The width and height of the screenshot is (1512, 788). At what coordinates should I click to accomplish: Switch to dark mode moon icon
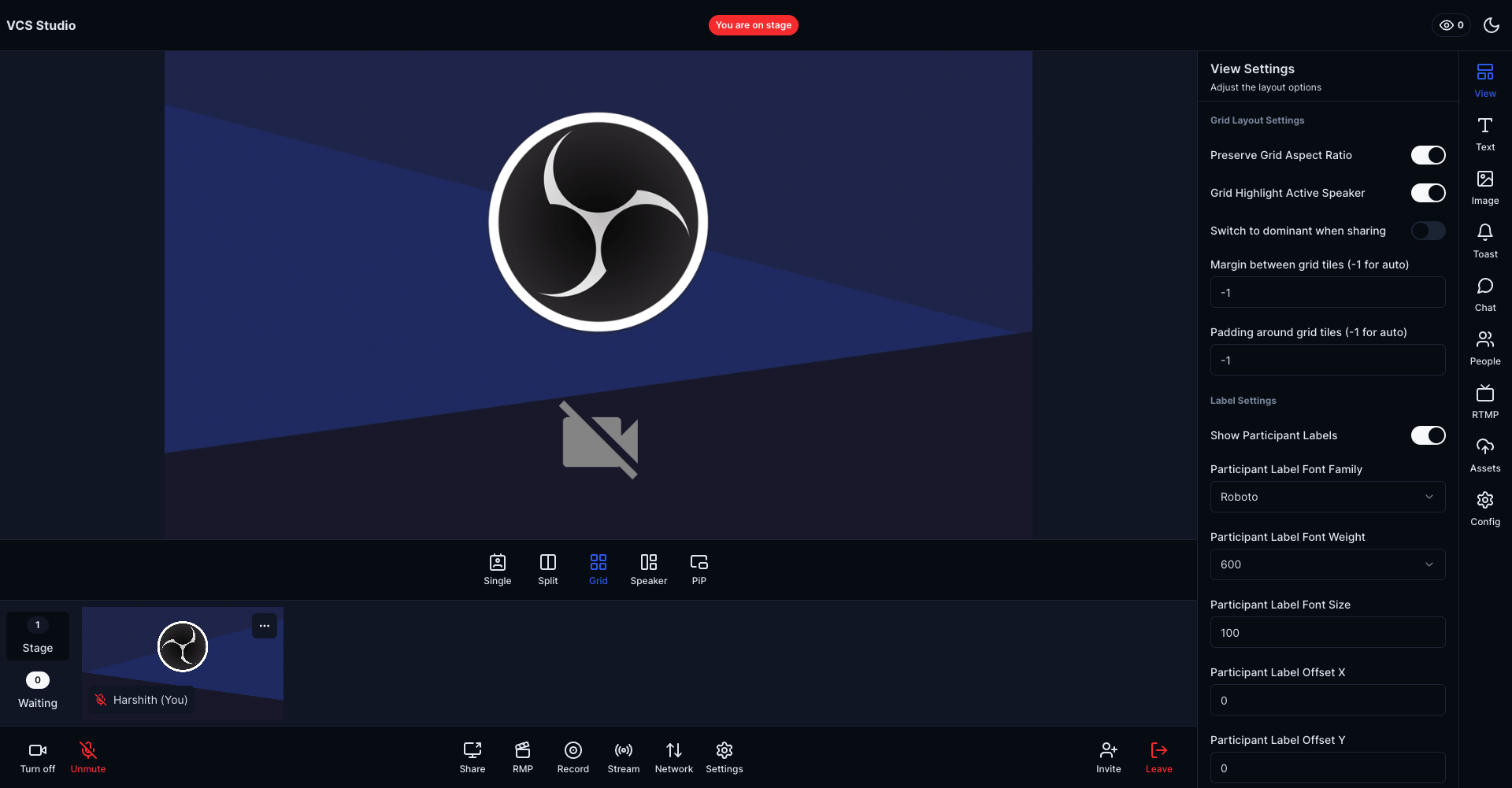pos(1491,25)
